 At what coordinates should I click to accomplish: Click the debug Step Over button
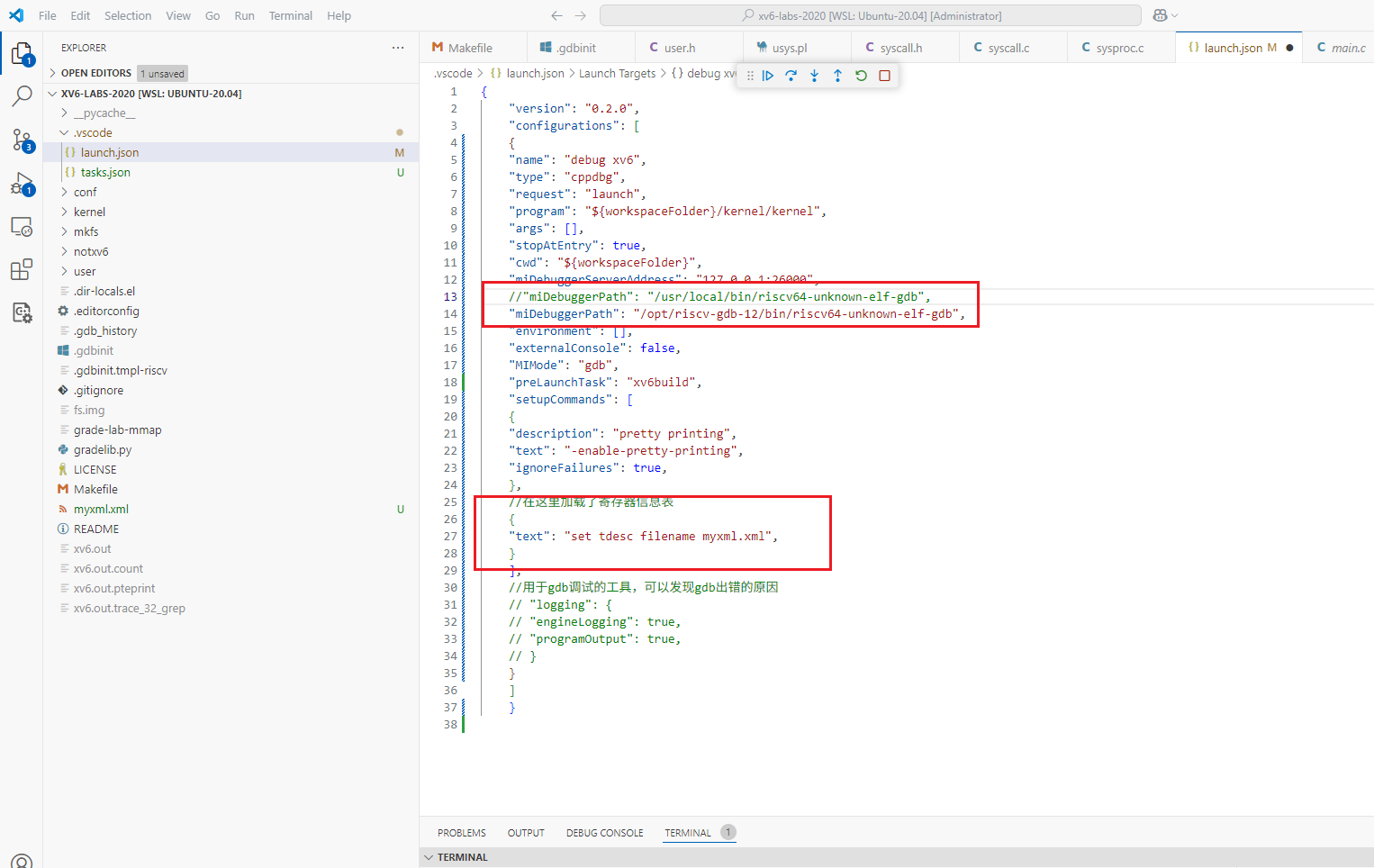pos(791,76)
